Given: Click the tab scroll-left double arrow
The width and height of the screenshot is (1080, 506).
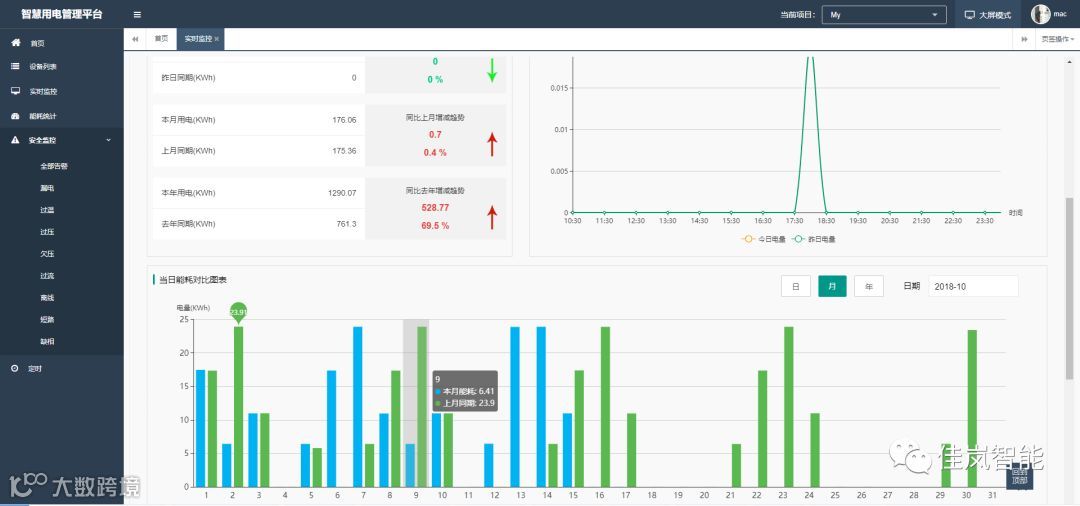Looking at the screenshot, I should pyautogui.click(x=135, y=39).
